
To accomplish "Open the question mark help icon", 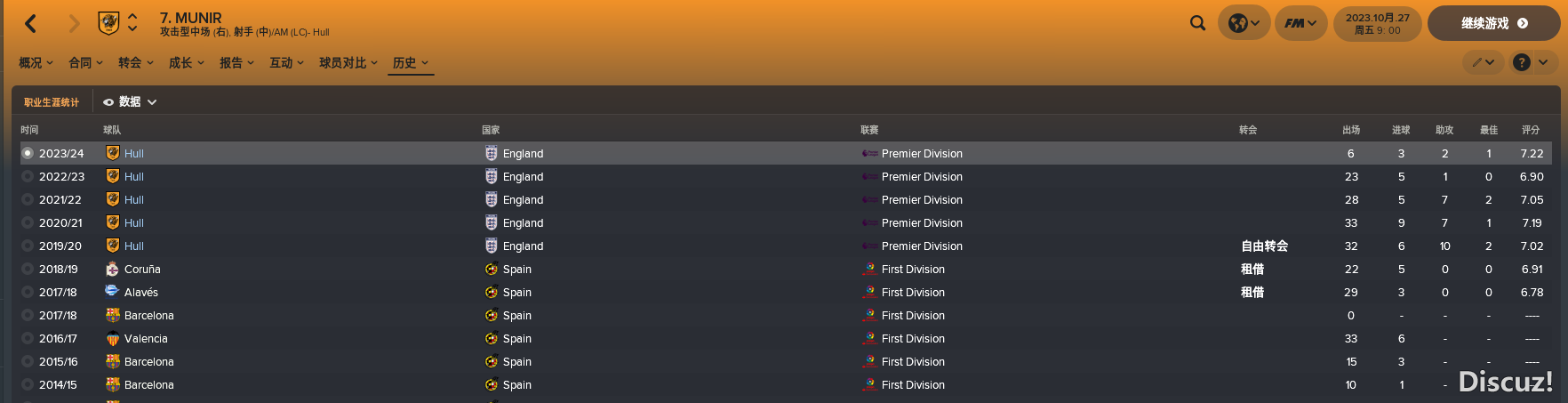I will (x=1522, y=62).
